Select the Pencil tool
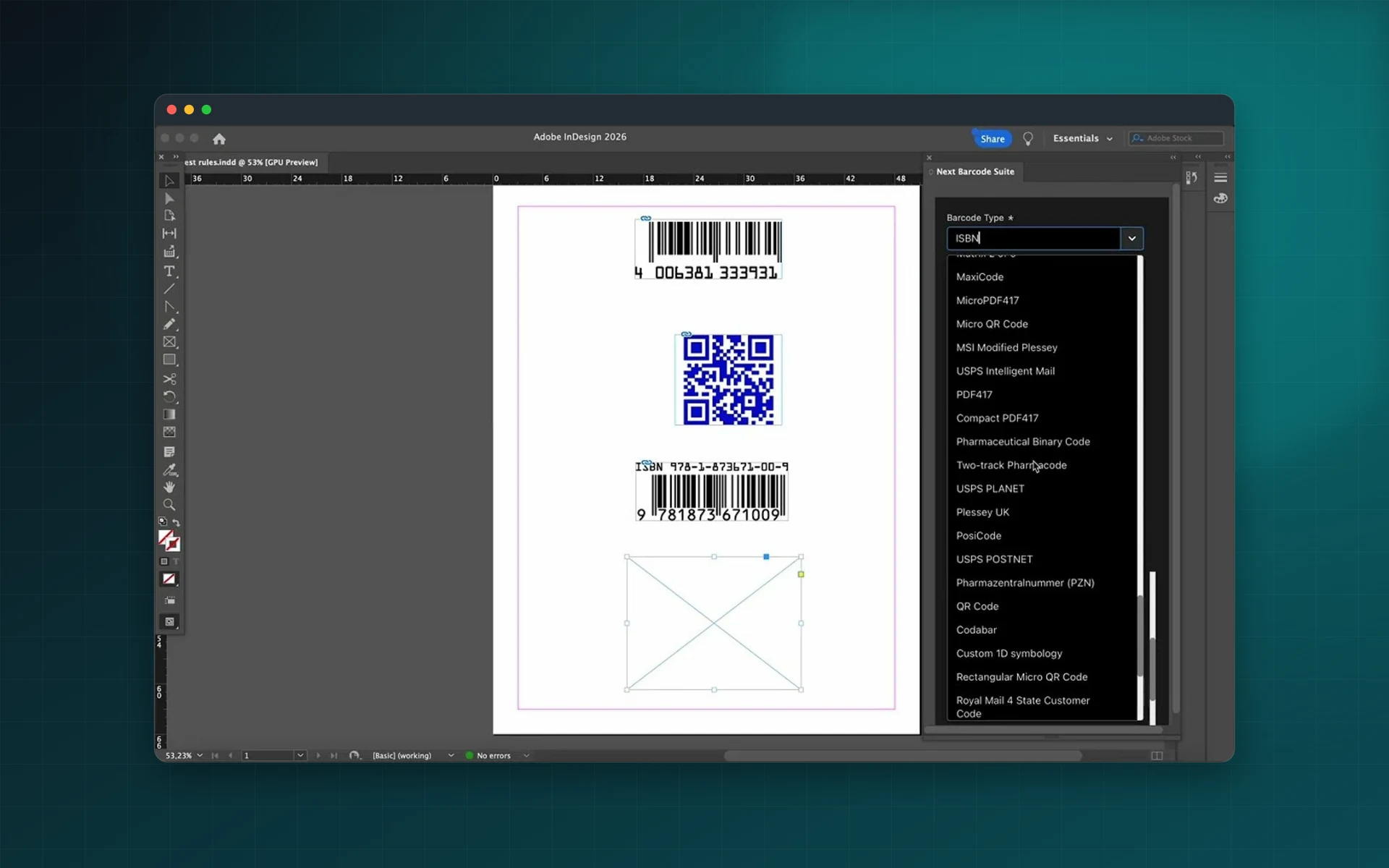 click(169, 324)
